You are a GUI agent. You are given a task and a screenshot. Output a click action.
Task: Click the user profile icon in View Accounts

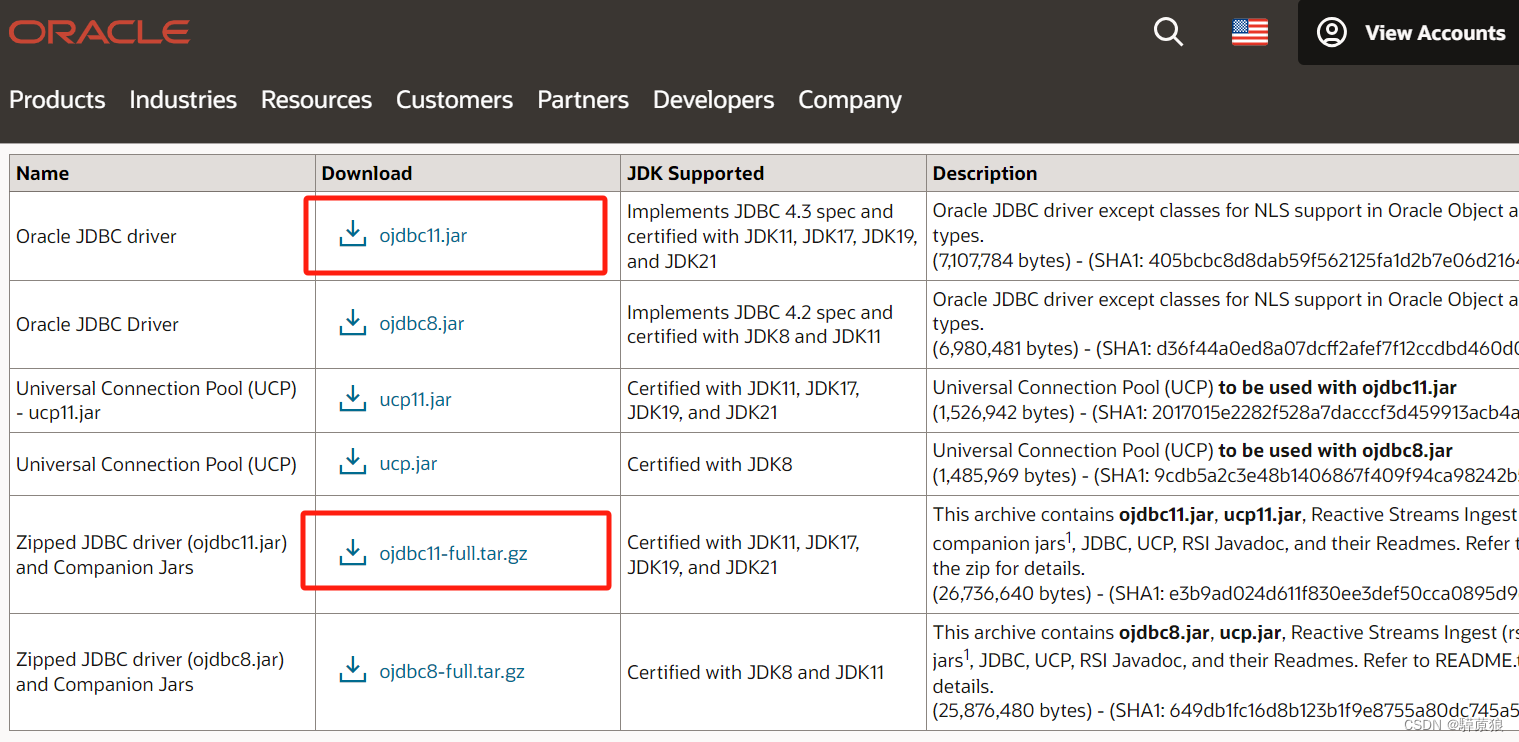point(1331,32)
